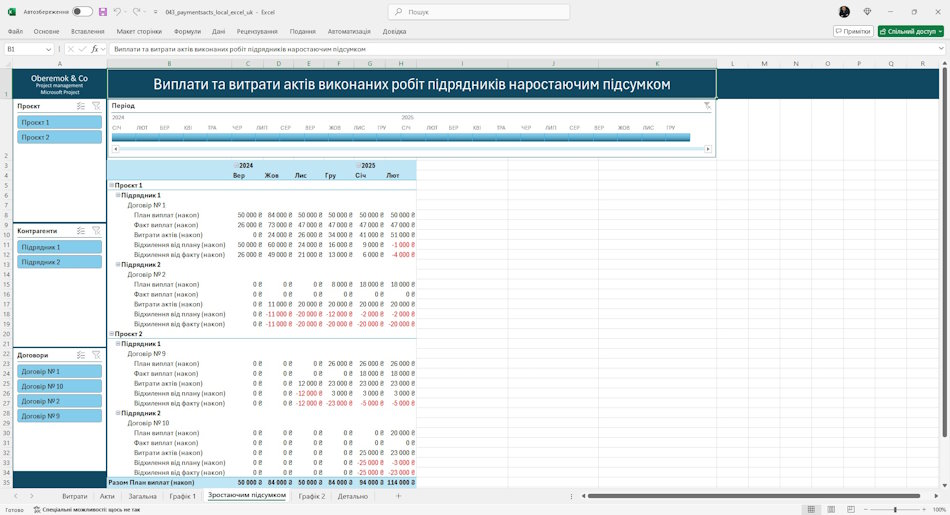The width and height of the screenshot is (950, 515).
Task: Open the Формули ribbon tab
Action: pyautogui.click(x=187, y=32)
